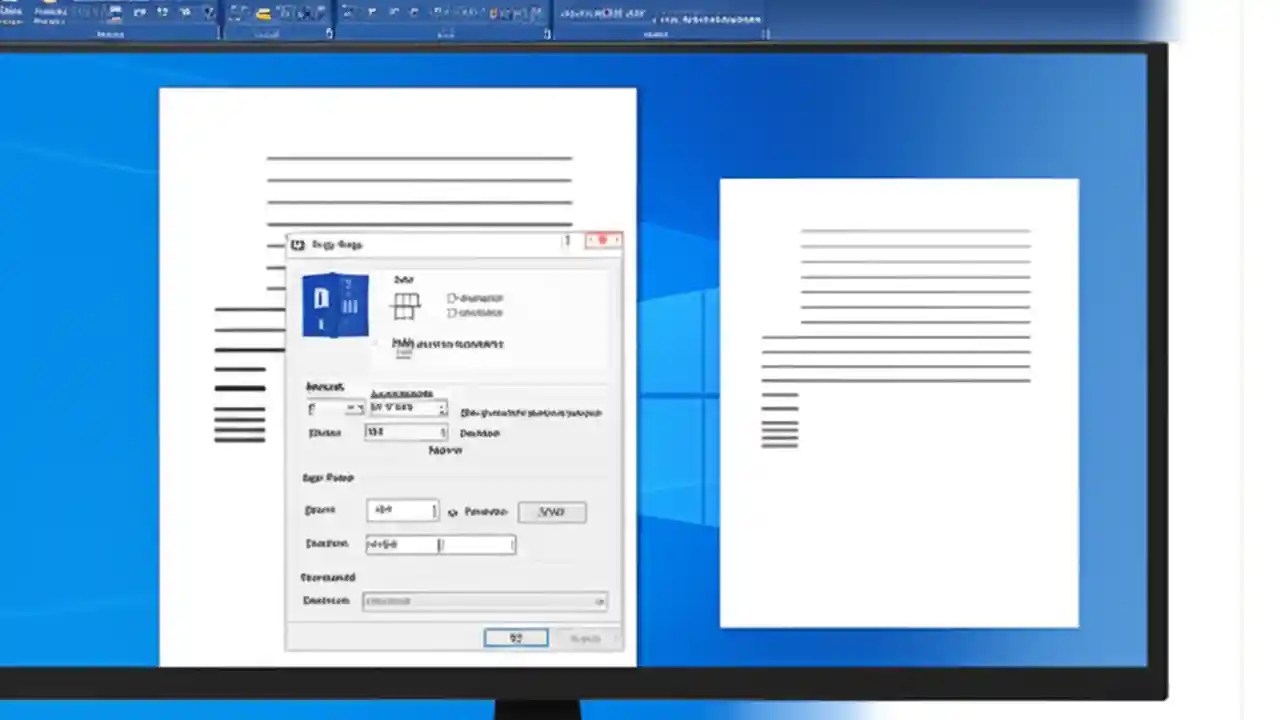Click the printer icon in the dialog
Image resolution: width=1280 pixels, height=720 pixels.
335,303
